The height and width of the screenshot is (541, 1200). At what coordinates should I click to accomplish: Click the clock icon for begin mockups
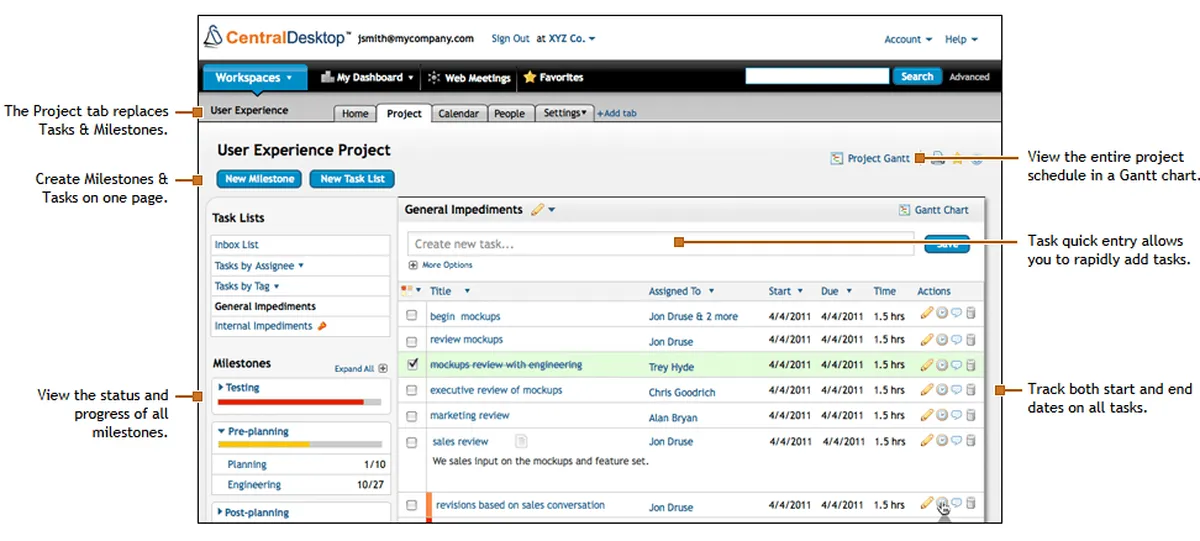941,315
